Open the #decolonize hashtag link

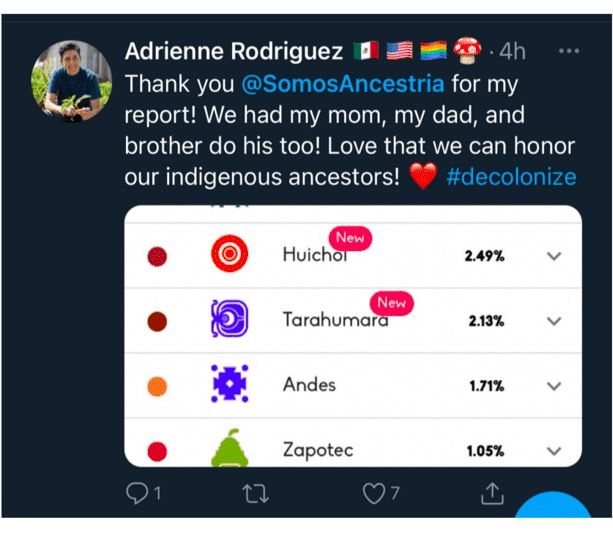coord(511,177)
